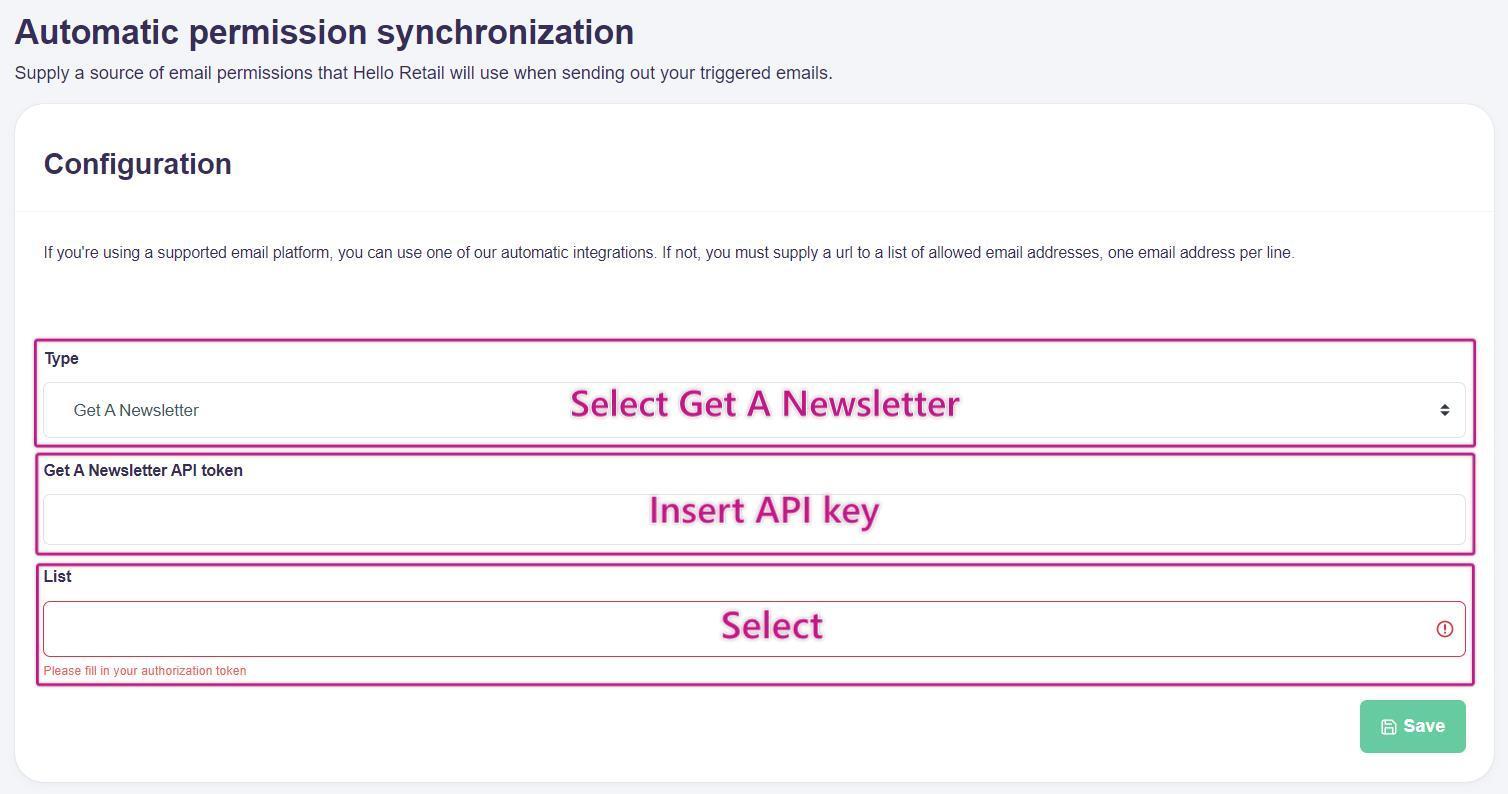Click the 'Get A Newsletter API token' label
The image size is (1508, 794).
(143, 471)
